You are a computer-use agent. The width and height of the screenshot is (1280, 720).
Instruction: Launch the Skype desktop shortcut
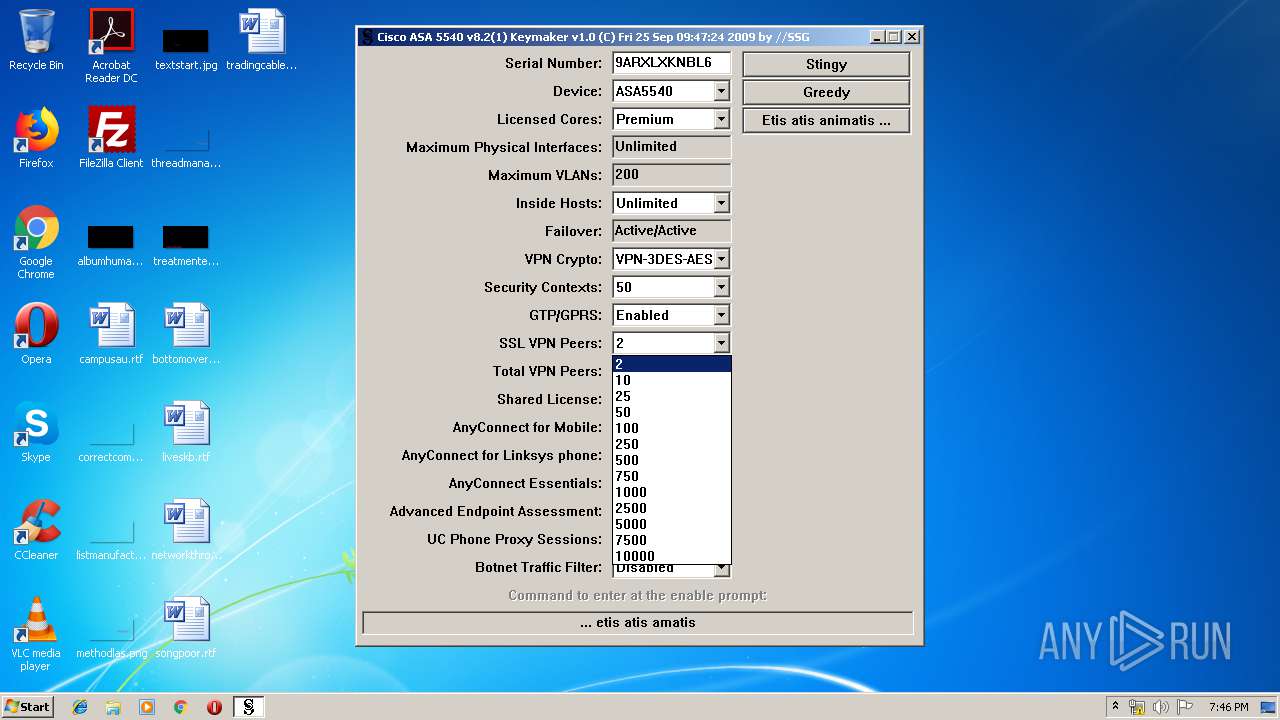(x=36, y=432)
